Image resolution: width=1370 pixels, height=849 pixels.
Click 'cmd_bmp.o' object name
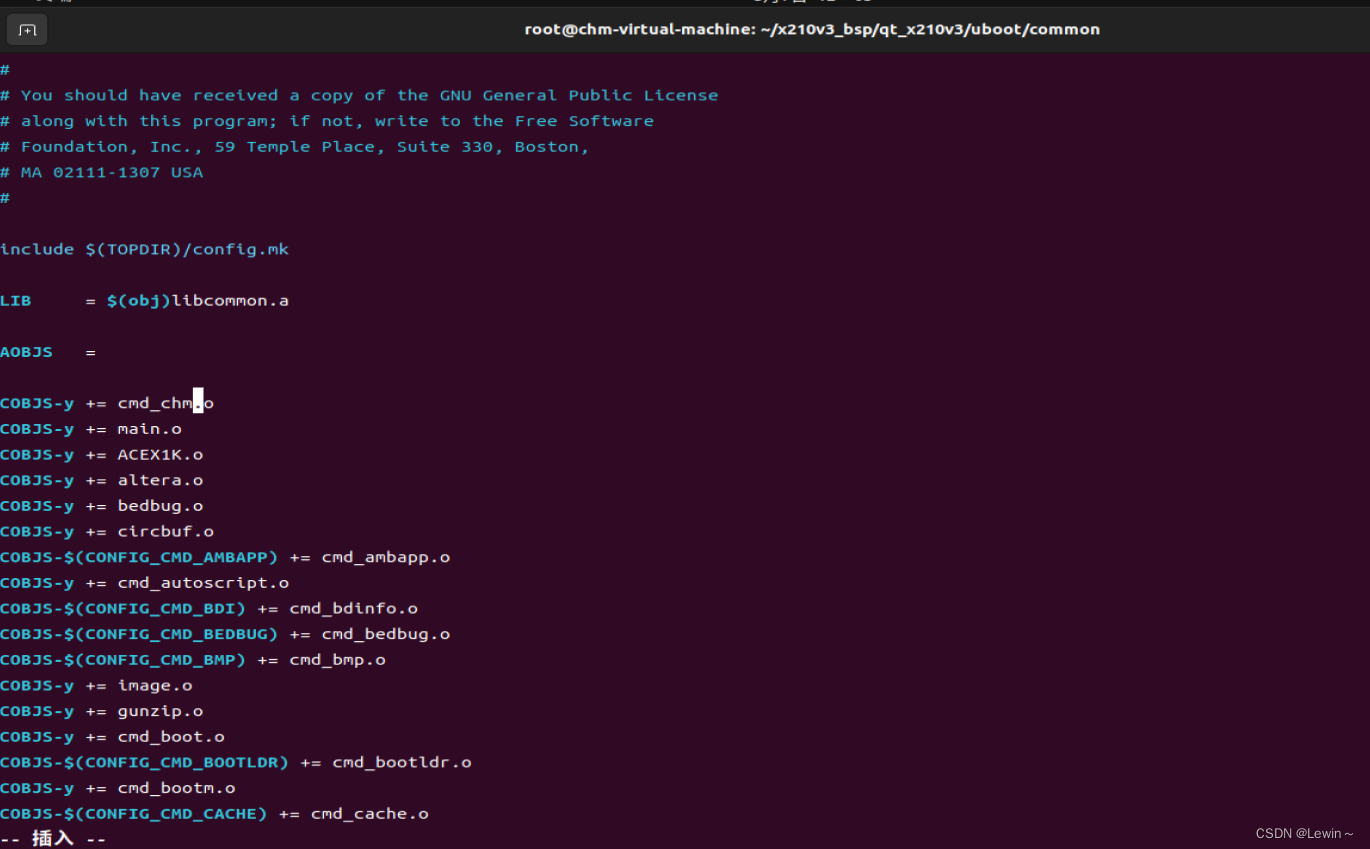338,660
